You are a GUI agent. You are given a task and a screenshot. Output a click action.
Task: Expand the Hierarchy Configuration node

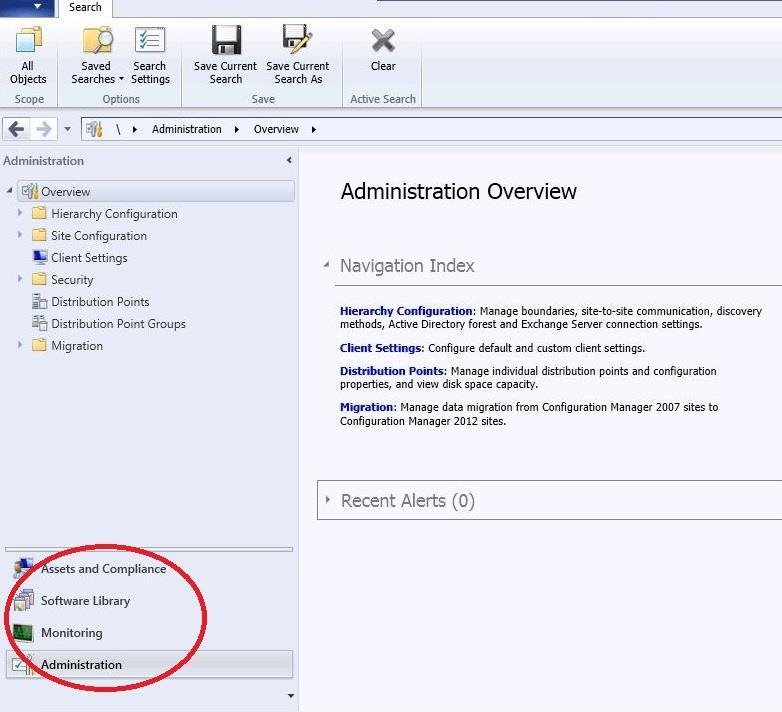(20, 213)
